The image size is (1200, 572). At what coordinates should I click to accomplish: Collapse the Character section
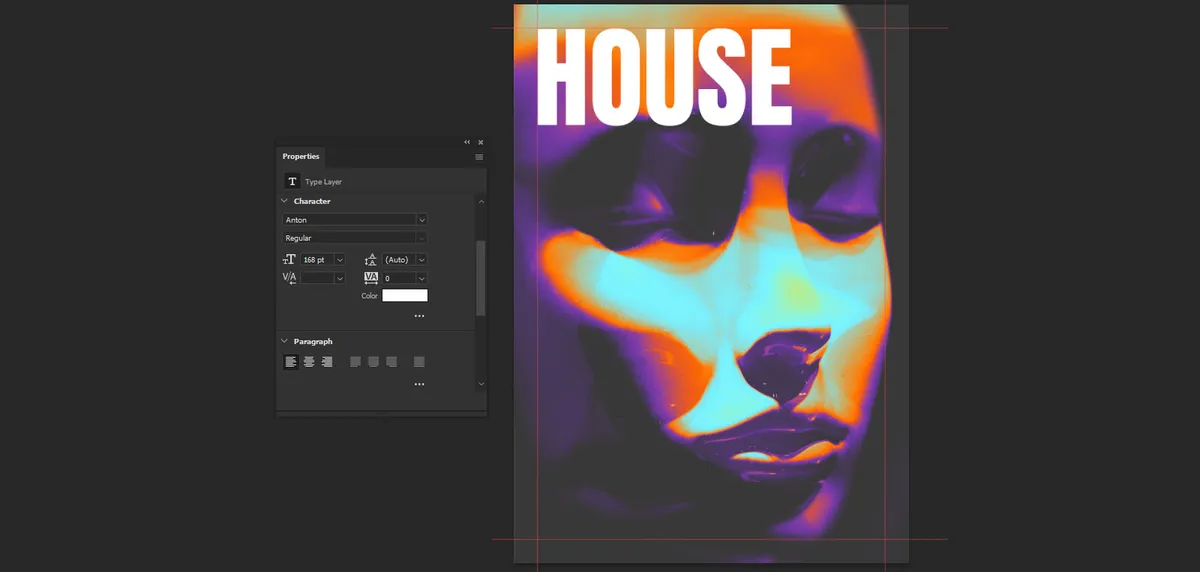[x=284, y=201]
